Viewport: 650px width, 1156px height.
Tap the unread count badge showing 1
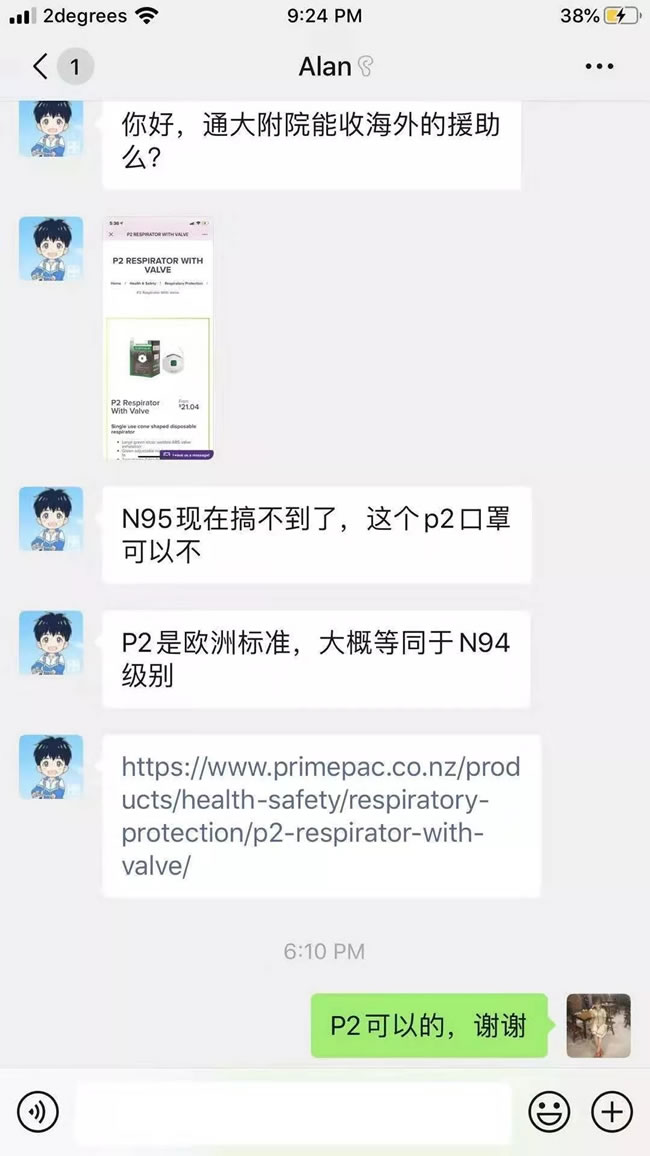click(74, 67)
